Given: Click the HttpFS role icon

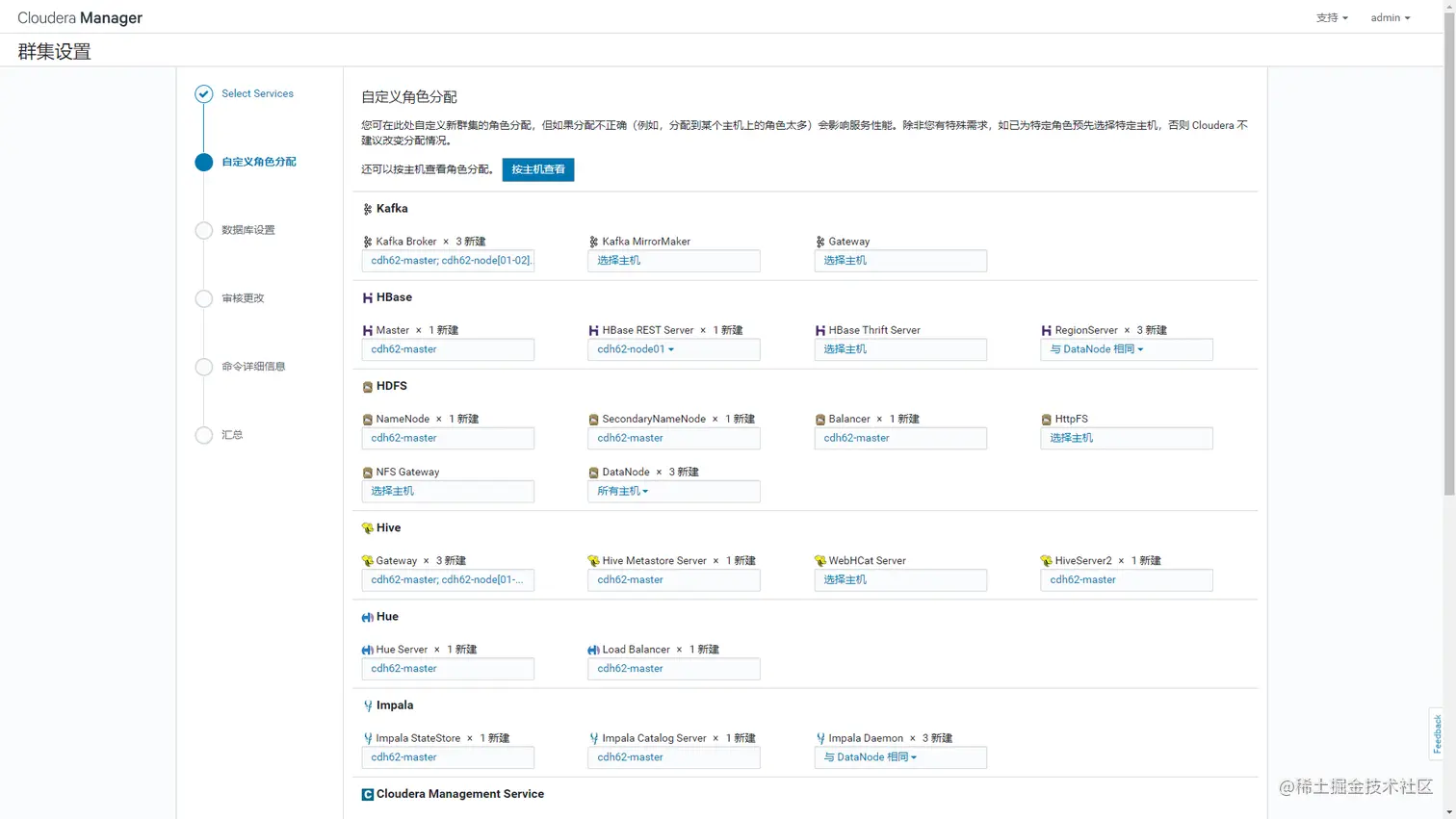Looking at the screenshot, I should point(1046,420).
